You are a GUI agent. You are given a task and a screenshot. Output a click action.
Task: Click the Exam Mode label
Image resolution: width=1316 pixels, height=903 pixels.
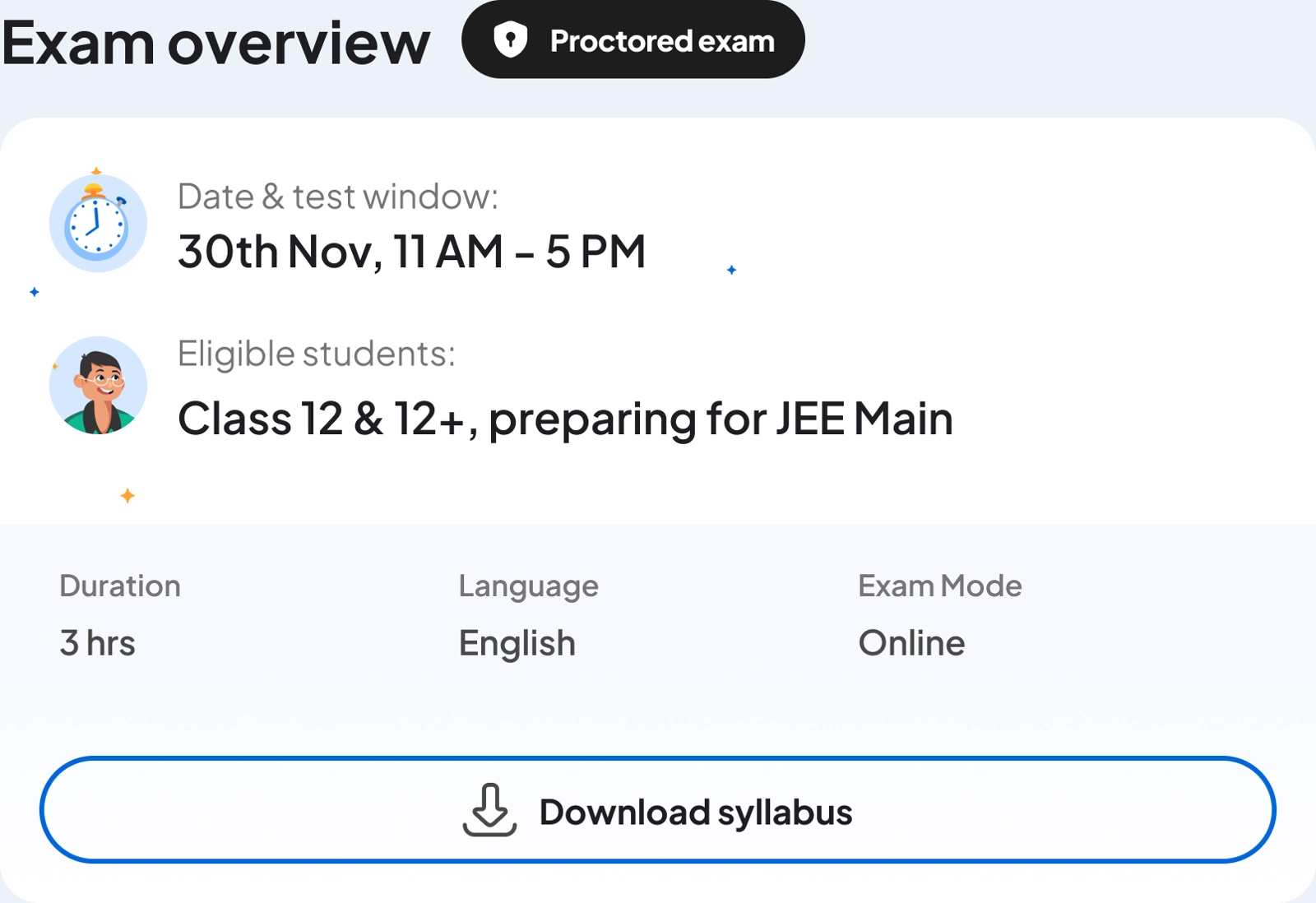pyautogui.click(x=939, y=586)
